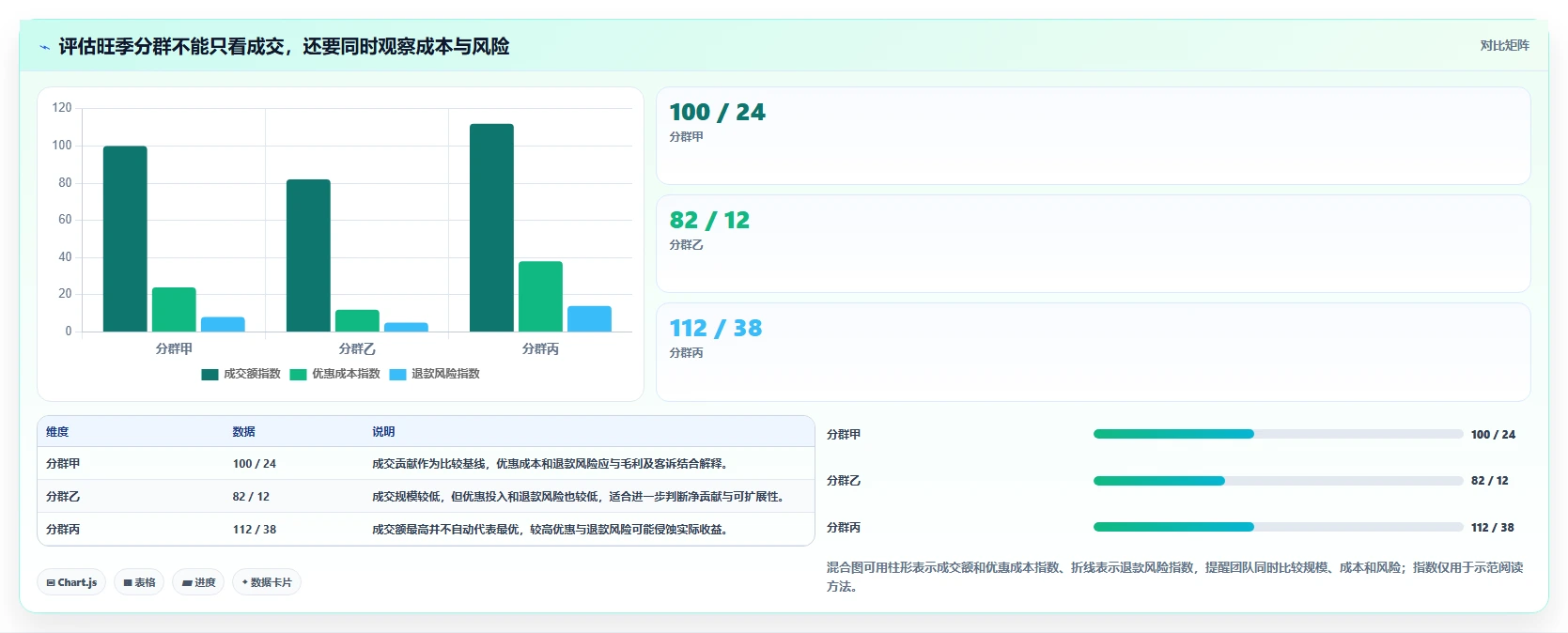Toggle 退款风险指数 legend swatch
The width and height of the screenshot is (1568, 633).
397,374
